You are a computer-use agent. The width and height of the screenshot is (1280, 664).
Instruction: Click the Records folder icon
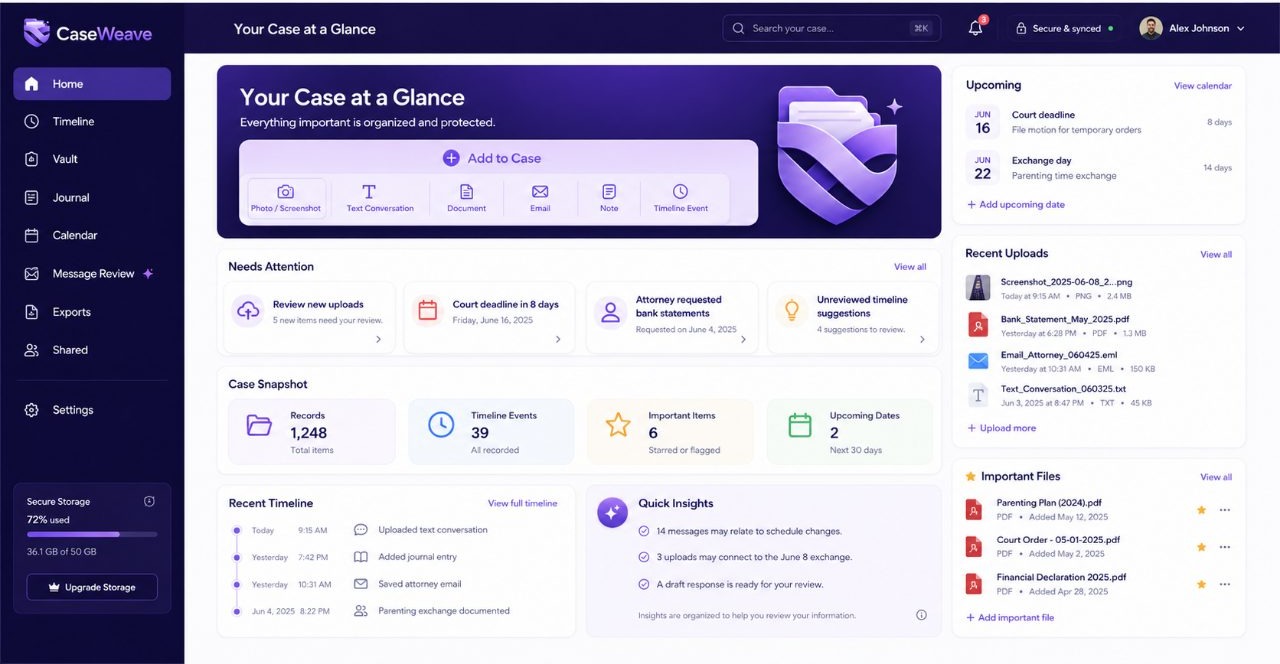point(260,425)
